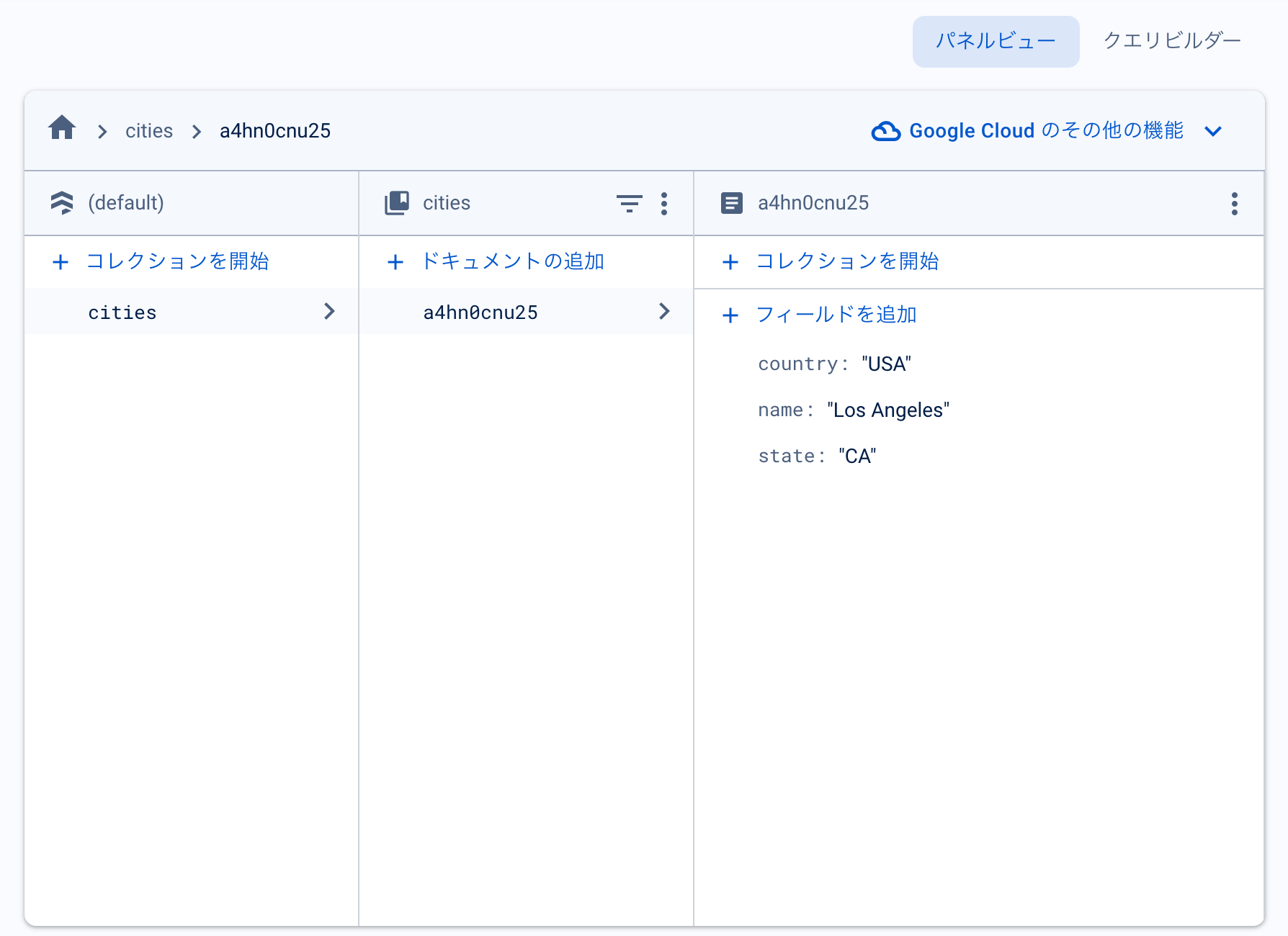1288x936 pixels.
Task: Click the collection icon next to cities
Action: coord(397,202)
